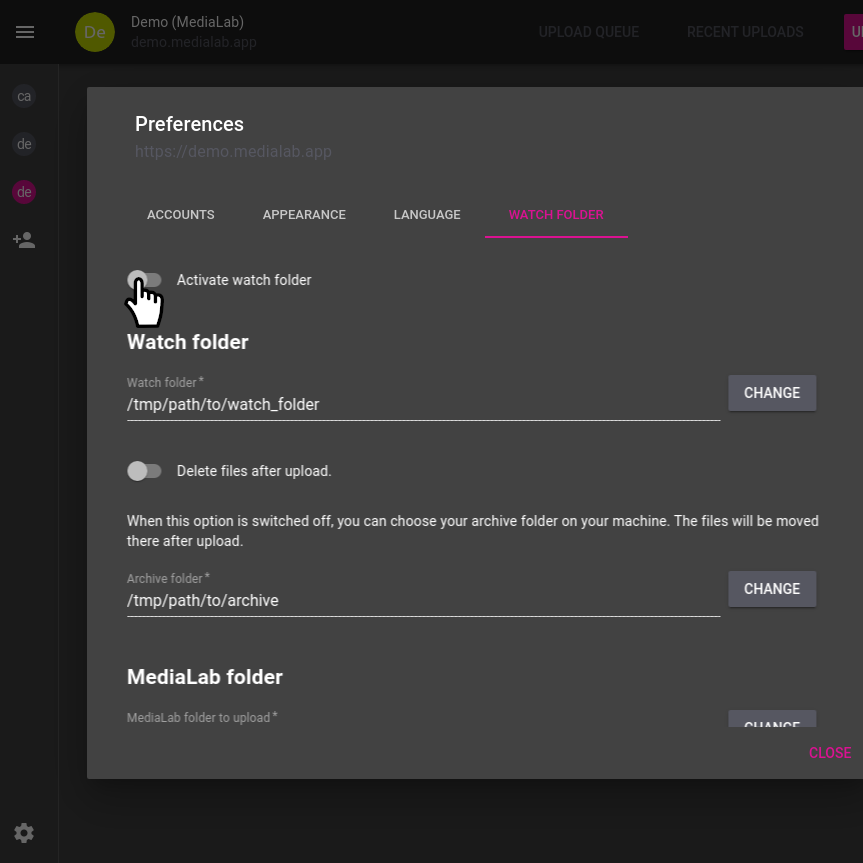Viewport: 863px width, 863px height.
Task: Click the 'MediaLab folder' section heading
Action: pyautogui.click(x=205, y=677)
